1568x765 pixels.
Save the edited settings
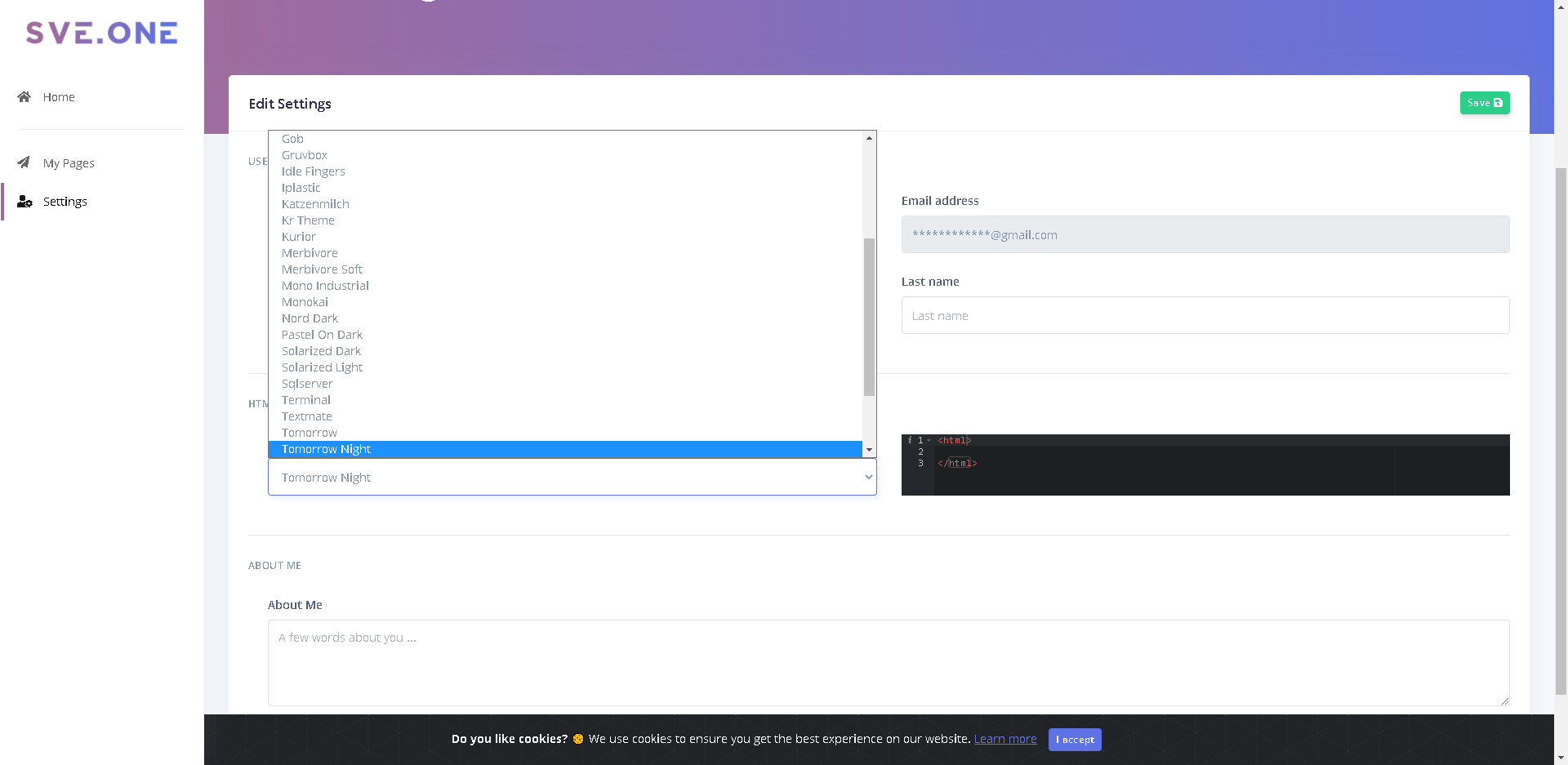point(1485,103)
